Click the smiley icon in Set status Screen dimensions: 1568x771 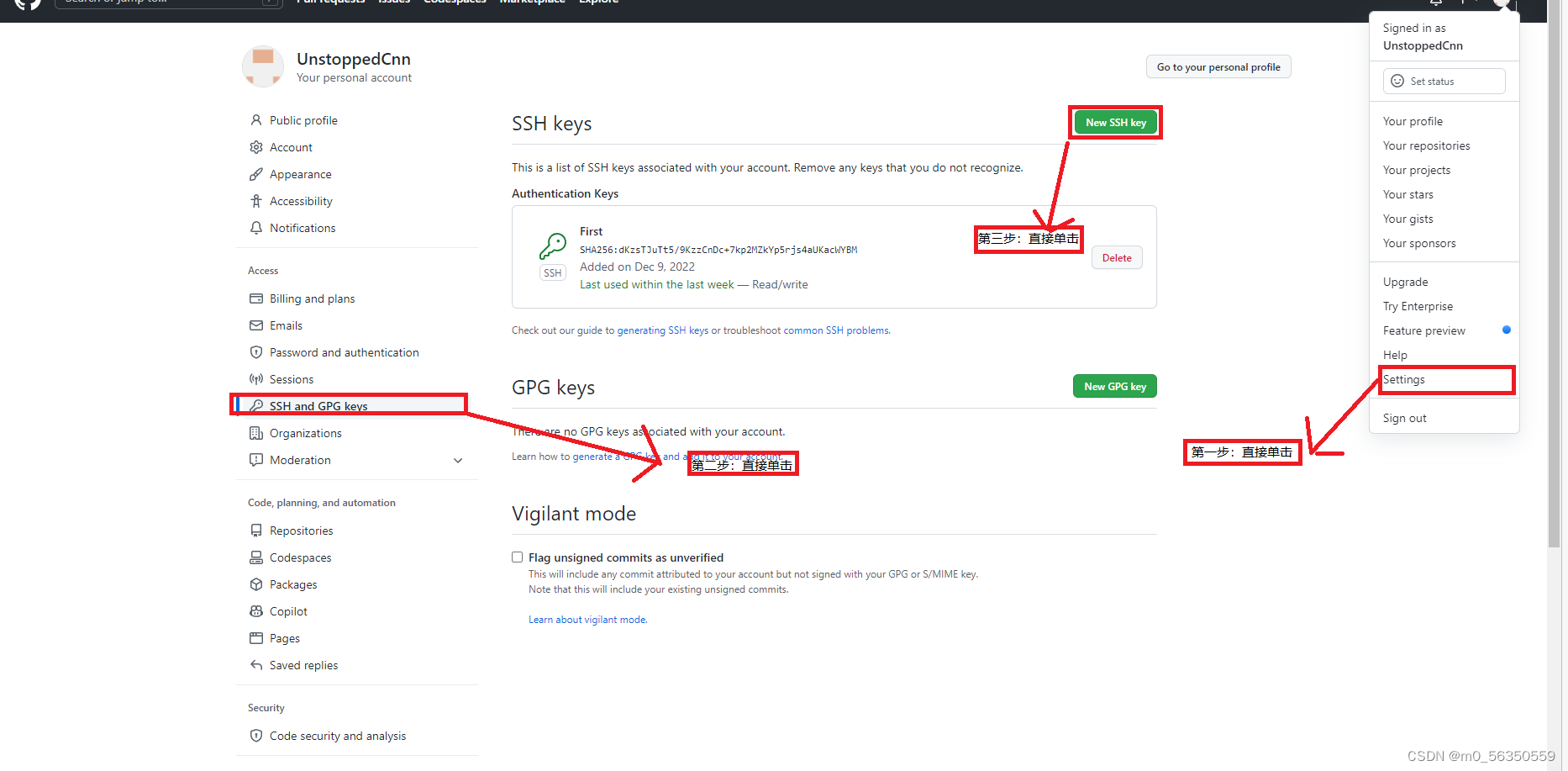click(x=1397, y=81)
